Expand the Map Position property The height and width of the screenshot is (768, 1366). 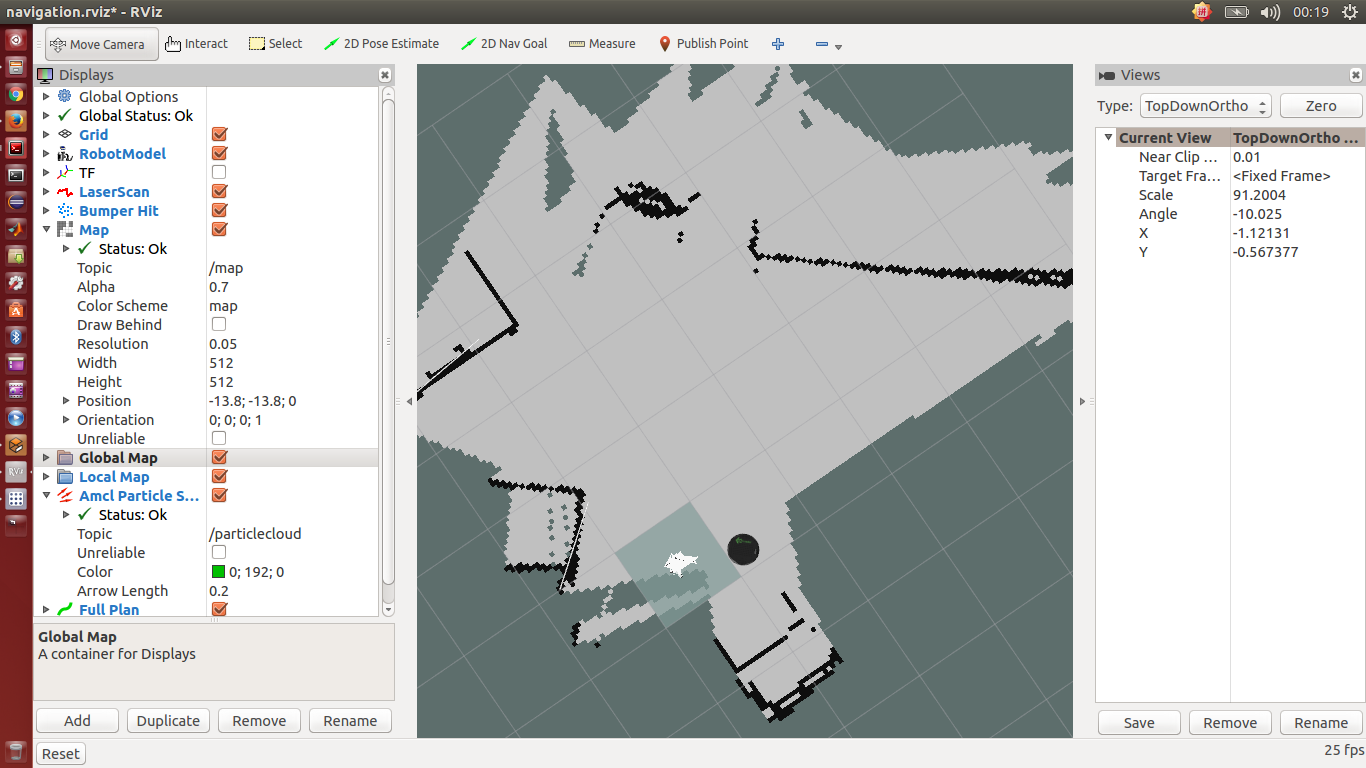[x=66, y=400]
